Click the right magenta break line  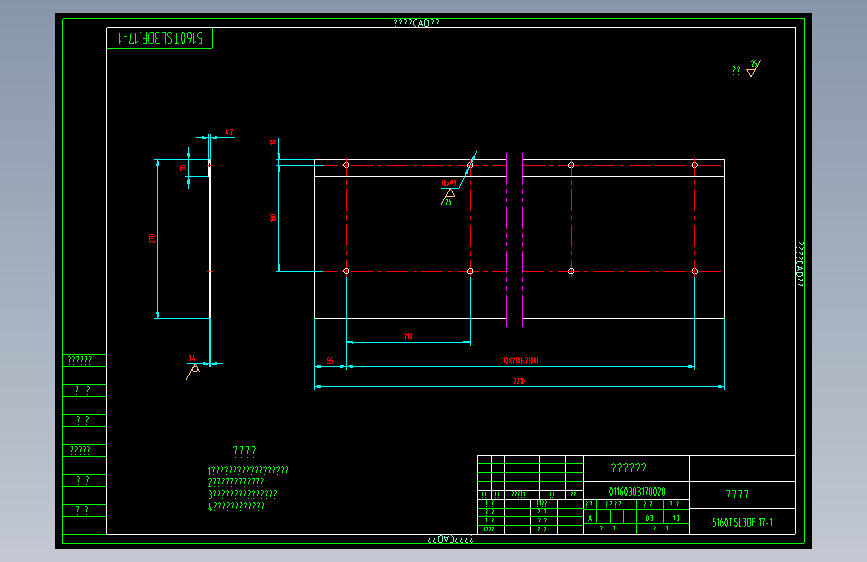[x=523, y=240]
